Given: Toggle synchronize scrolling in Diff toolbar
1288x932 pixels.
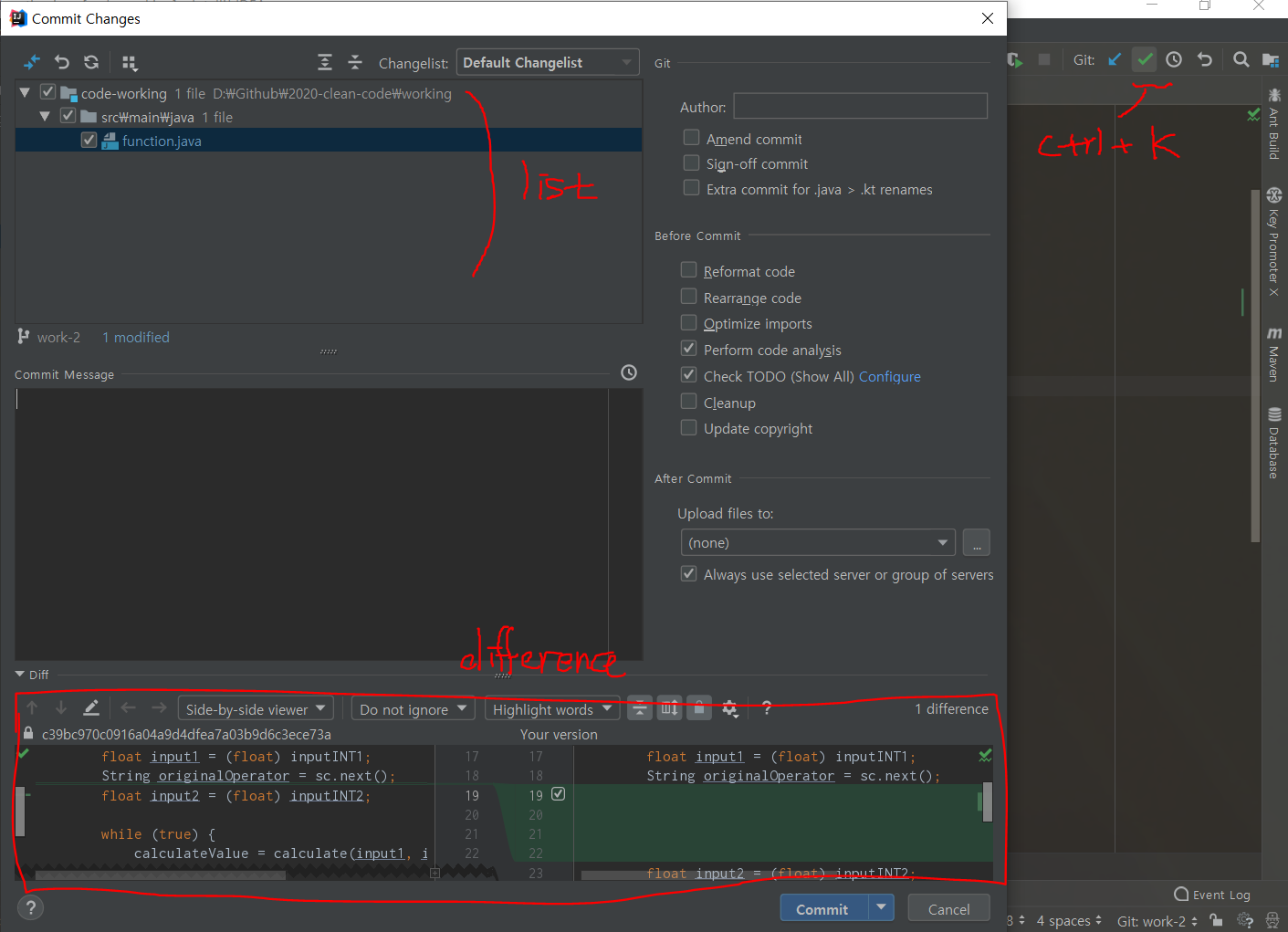Looking at the screenshot, I should [x=670, y=707].
